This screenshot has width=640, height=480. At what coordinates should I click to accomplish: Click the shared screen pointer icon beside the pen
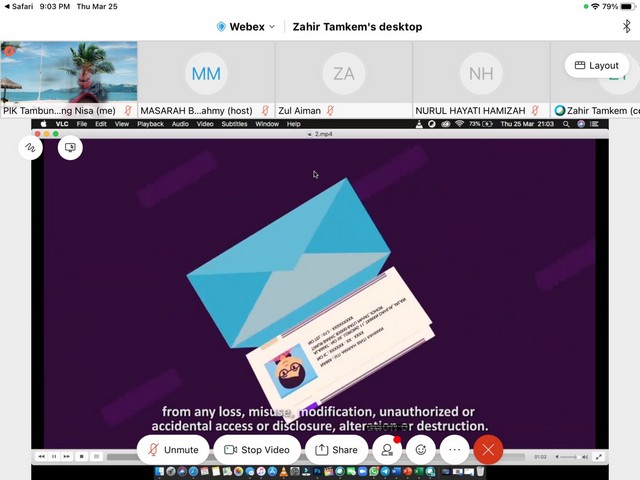(x=70, y=147)
